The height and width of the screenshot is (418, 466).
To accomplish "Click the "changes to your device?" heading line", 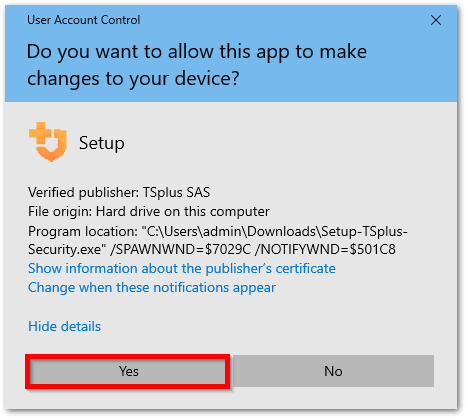I will [x=133, y=79].
